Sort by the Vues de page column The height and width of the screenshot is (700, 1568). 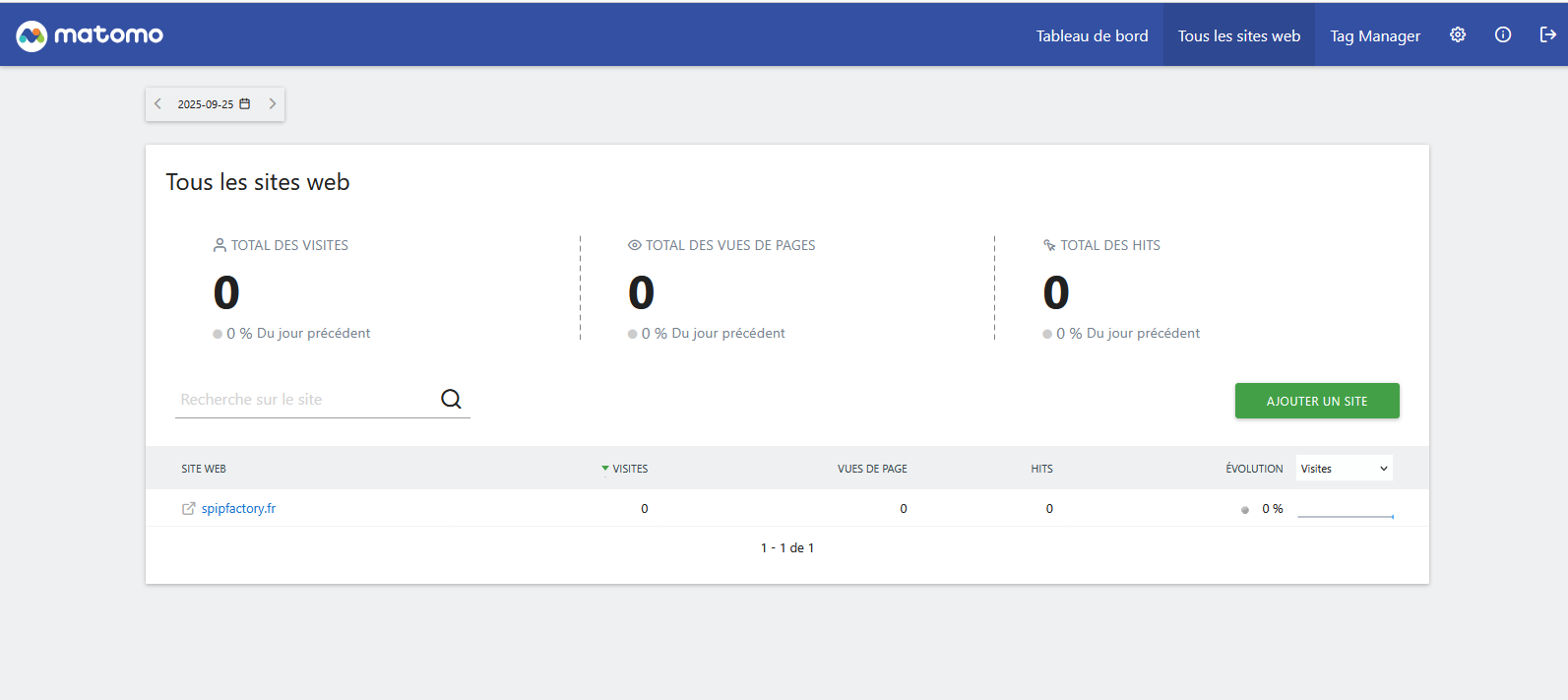[x=872, y=469]
